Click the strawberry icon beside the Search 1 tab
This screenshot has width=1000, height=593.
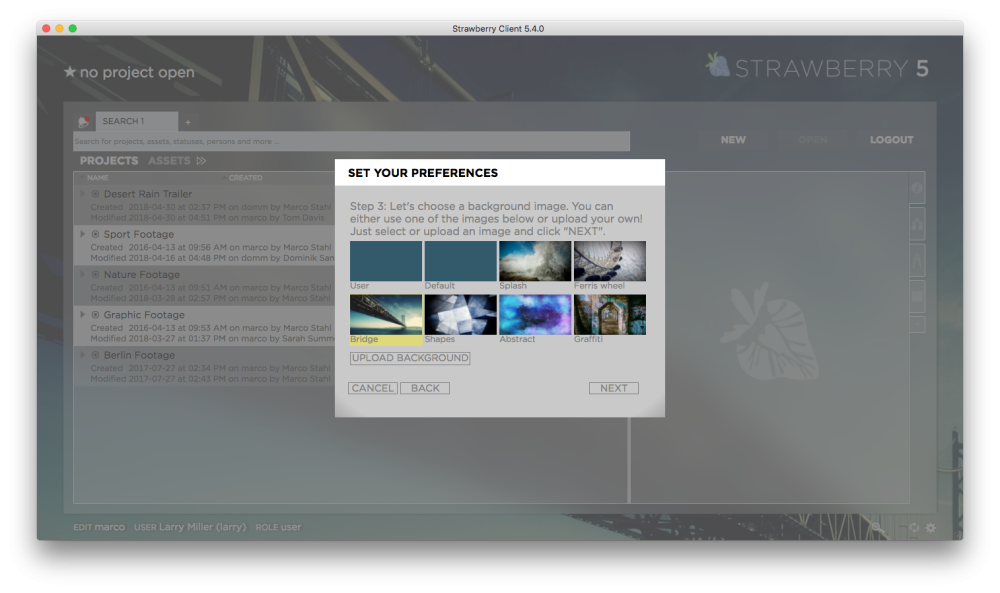[x=85, y=122]
